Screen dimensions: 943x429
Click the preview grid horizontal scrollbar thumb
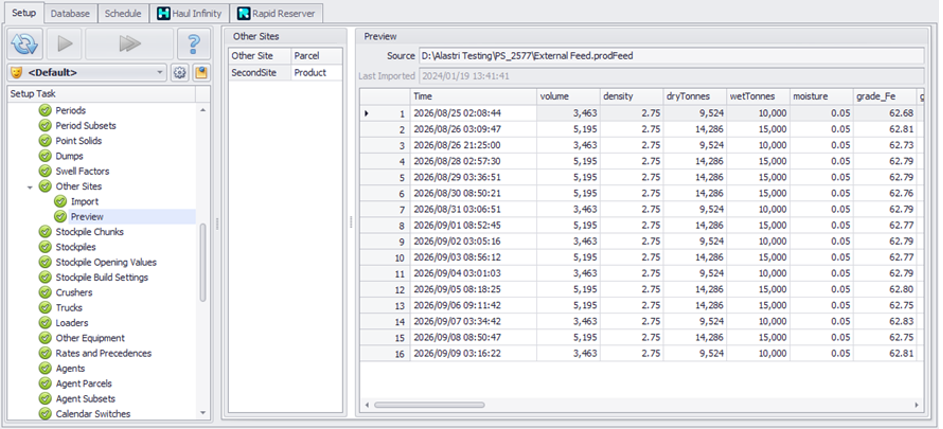point(429,405)
